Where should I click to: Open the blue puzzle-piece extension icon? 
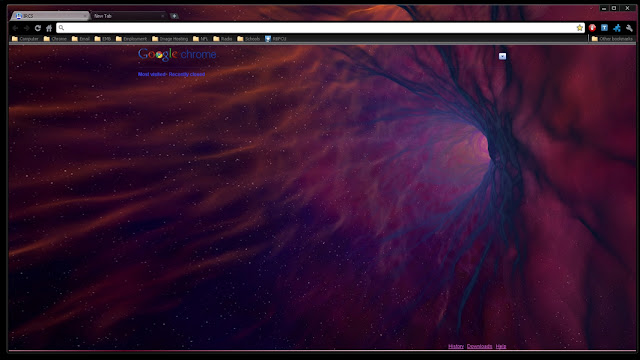coord(617,28)
